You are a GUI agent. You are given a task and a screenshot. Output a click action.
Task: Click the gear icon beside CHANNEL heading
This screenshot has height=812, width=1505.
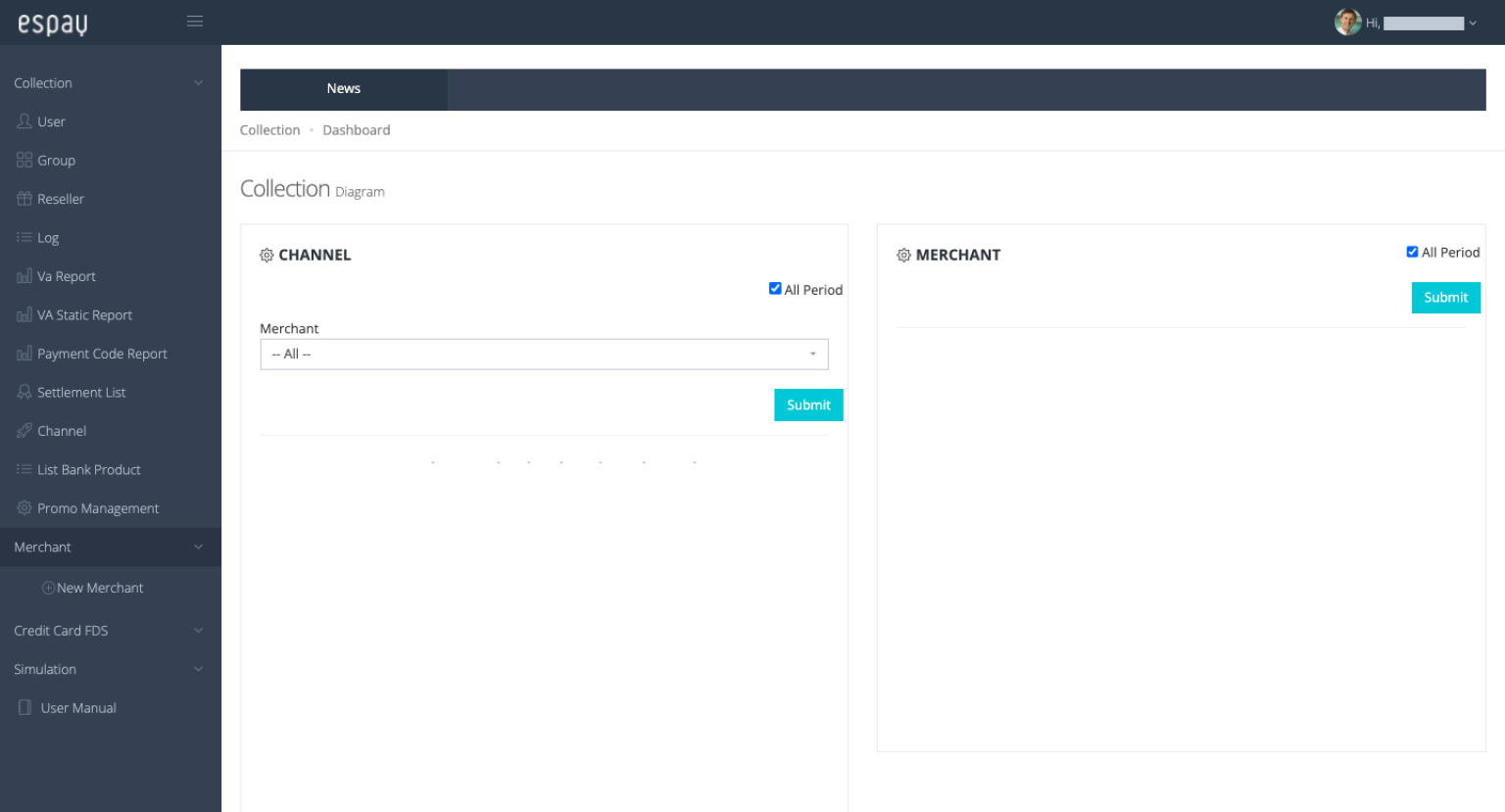coord(266,255)
